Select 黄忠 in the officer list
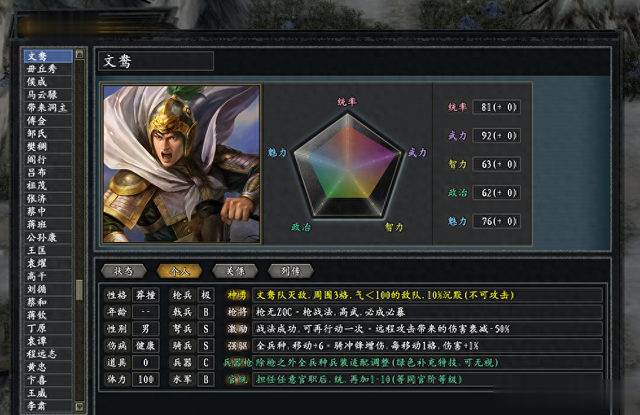The width and height of the screenshot is (640, 415). (48, 367)
